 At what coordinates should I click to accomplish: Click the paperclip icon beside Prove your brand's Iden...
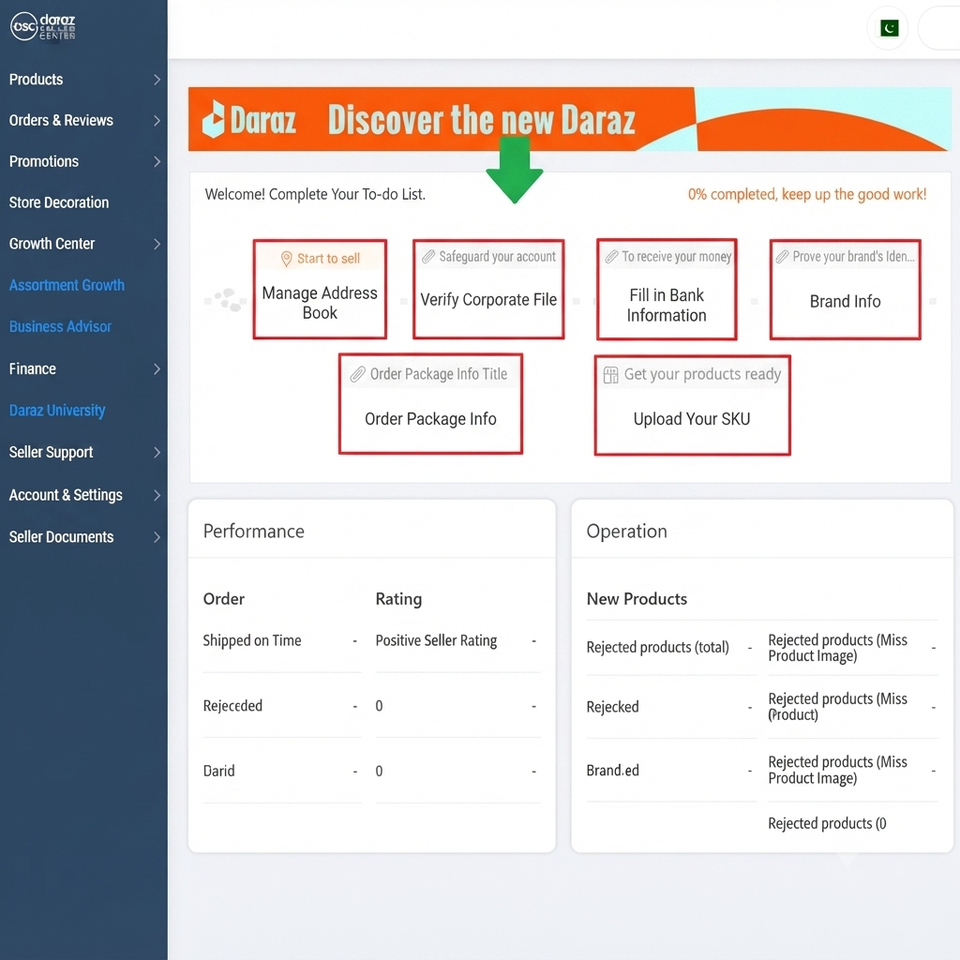tap(782, 257)
